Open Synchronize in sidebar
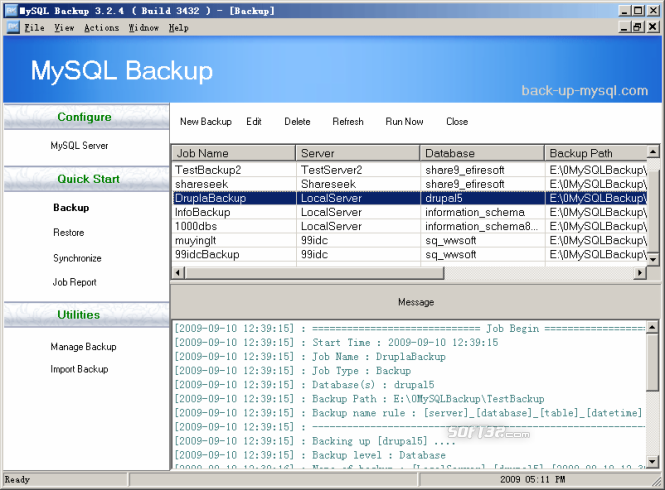The width and height of the screenshot is (665, 490). pos(77,258)
